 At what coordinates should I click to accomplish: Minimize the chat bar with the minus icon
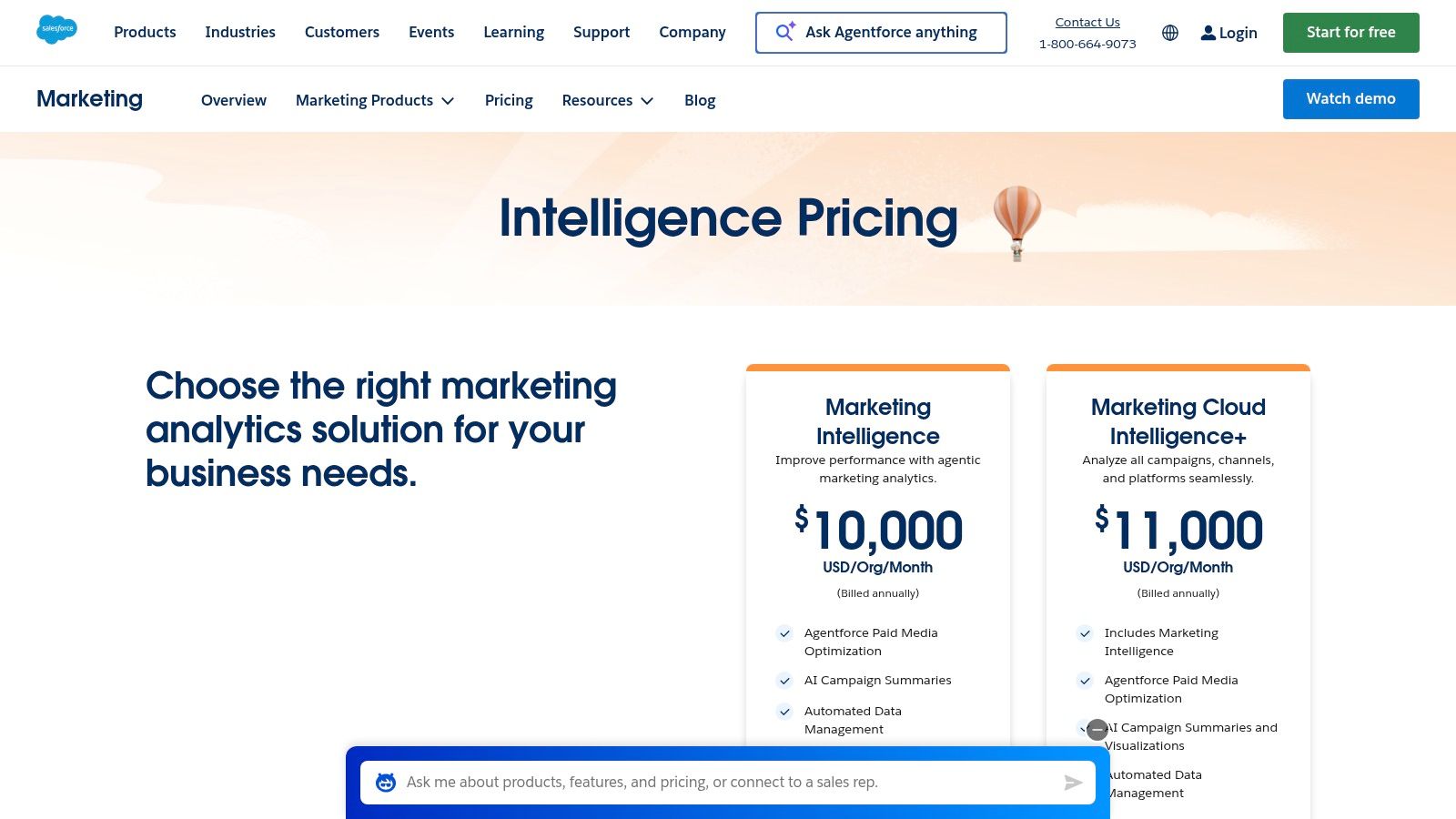1097,730
